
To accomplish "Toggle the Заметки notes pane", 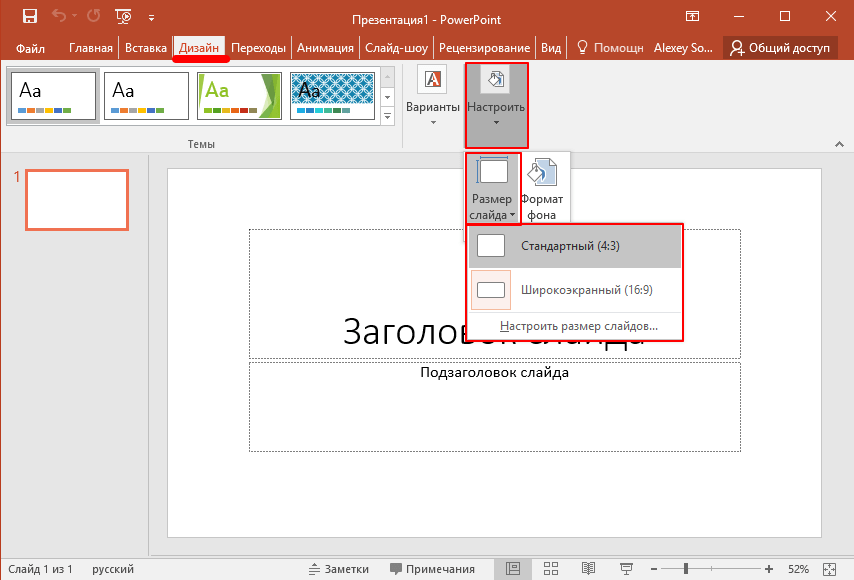I will pos(338,569).
